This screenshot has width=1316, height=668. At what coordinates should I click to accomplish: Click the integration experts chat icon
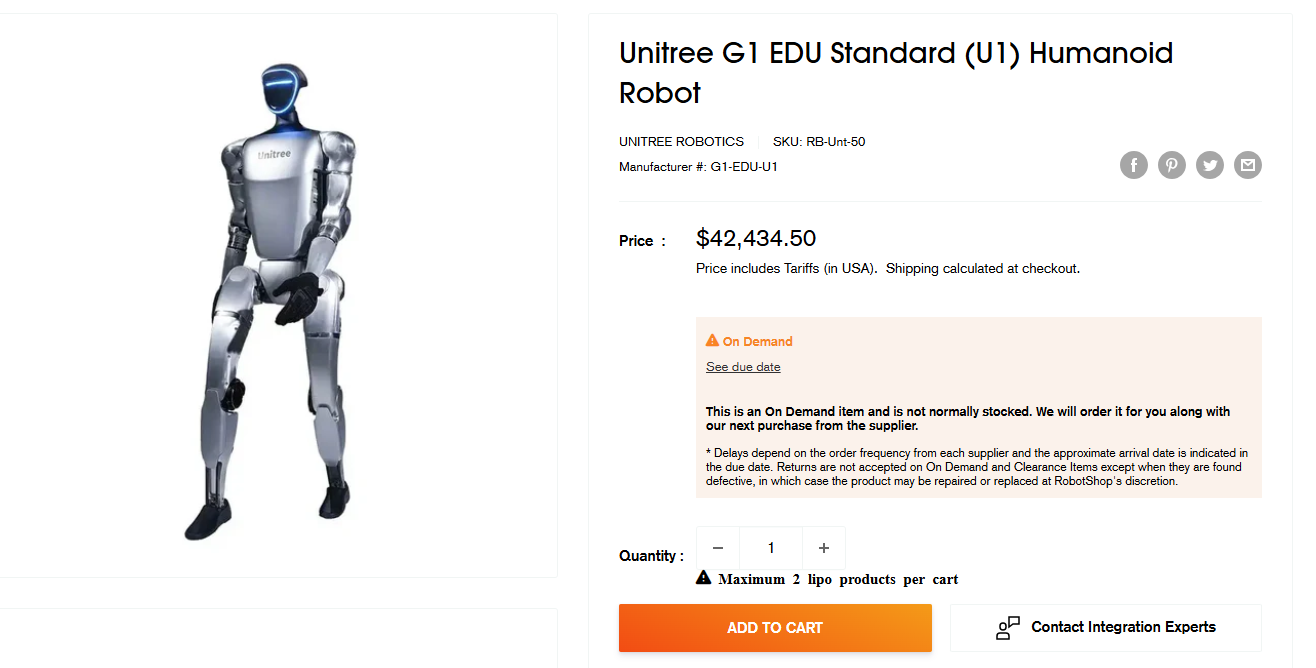(1007, 628)
